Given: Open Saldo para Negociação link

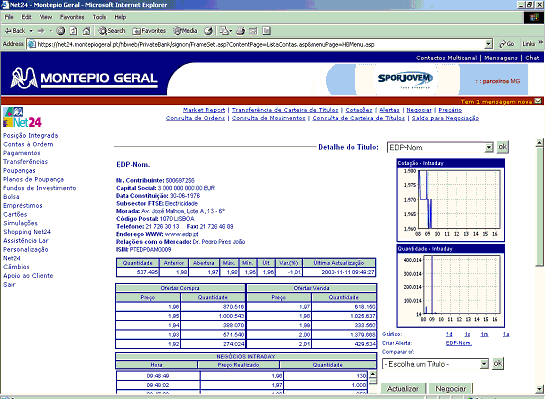Looking at the screenshot, I should coord(445,118).
